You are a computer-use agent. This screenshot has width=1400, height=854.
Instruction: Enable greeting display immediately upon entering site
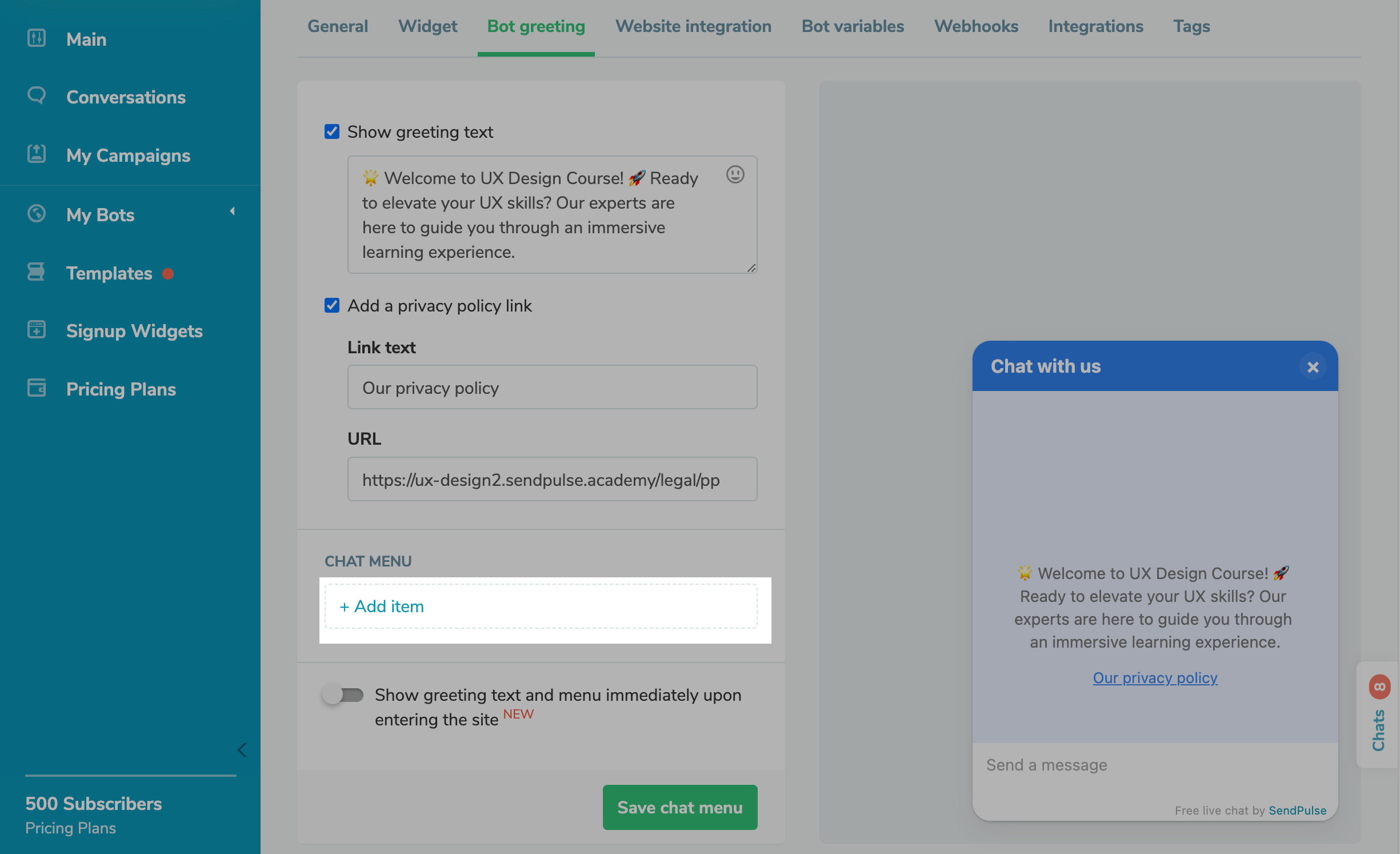coord(342,695)
